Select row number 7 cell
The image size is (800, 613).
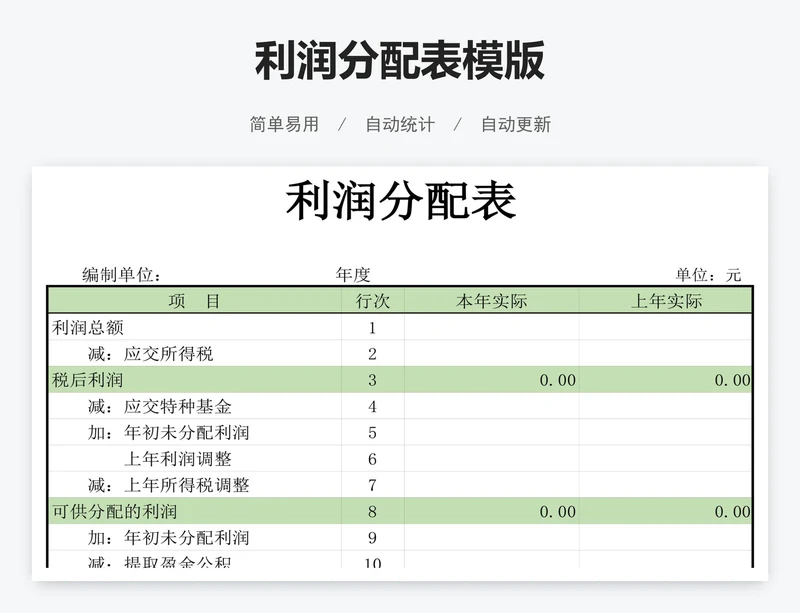372,485
